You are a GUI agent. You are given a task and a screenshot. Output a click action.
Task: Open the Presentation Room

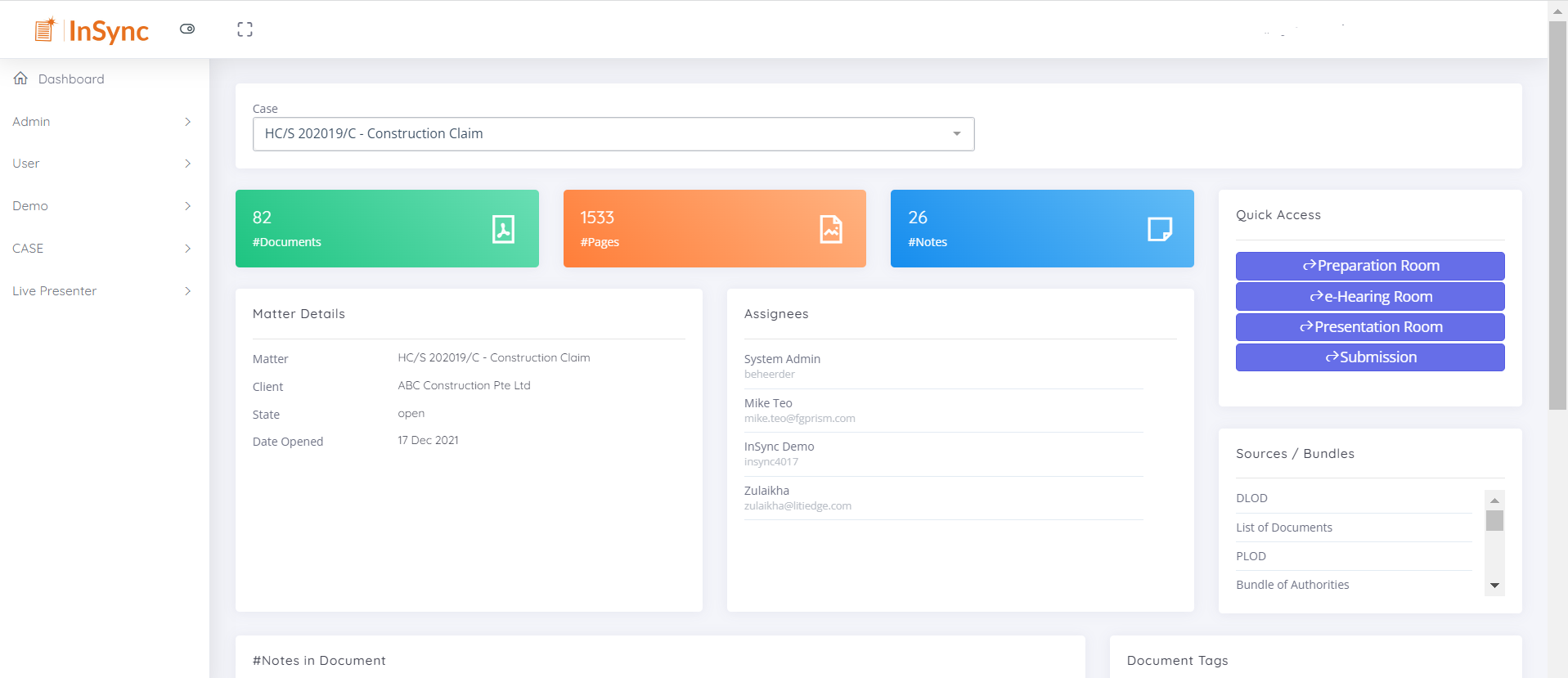pyautogui.click(x=1369, y=327)
